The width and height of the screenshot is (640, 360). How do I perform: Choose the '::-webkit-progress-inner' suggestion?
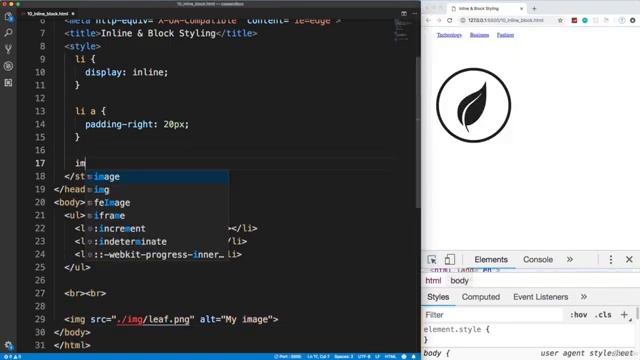point(157,255)
